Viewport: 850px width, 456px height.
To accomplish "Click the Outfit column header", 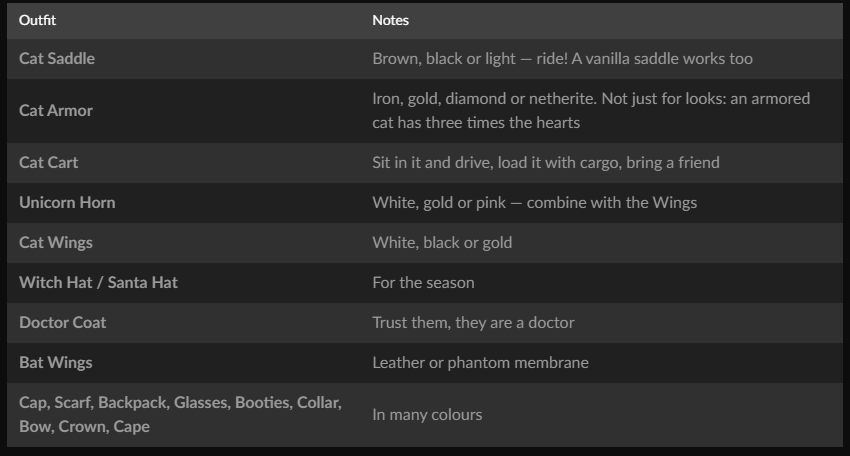I will [x=37, y=20].
